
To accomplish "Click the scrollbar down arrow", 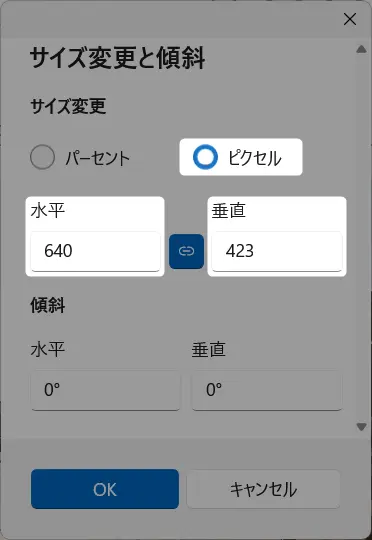I will pyautogui.click(x=361, y=427).
